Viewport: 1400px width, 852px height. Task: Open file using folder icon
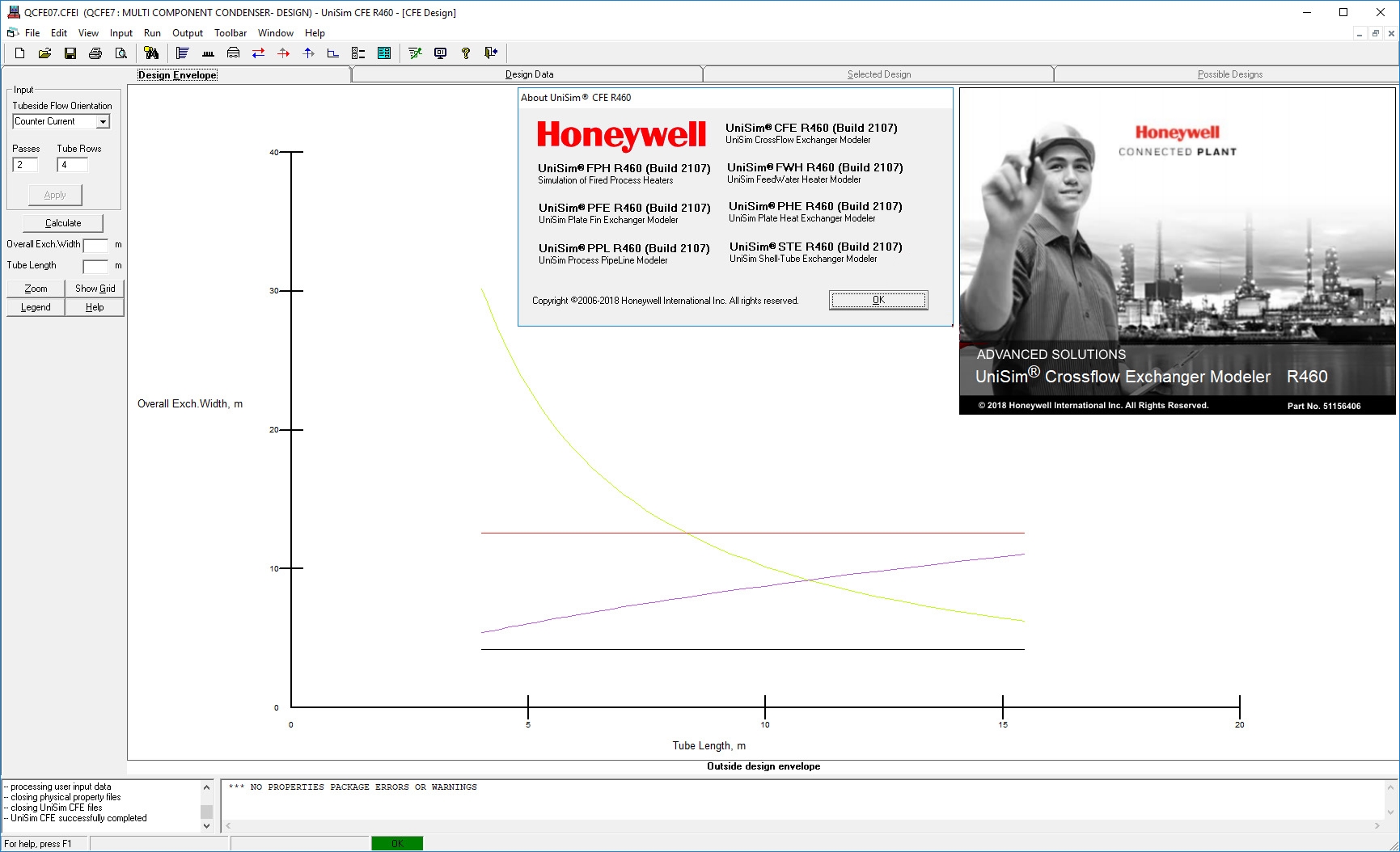click(45, 53)
